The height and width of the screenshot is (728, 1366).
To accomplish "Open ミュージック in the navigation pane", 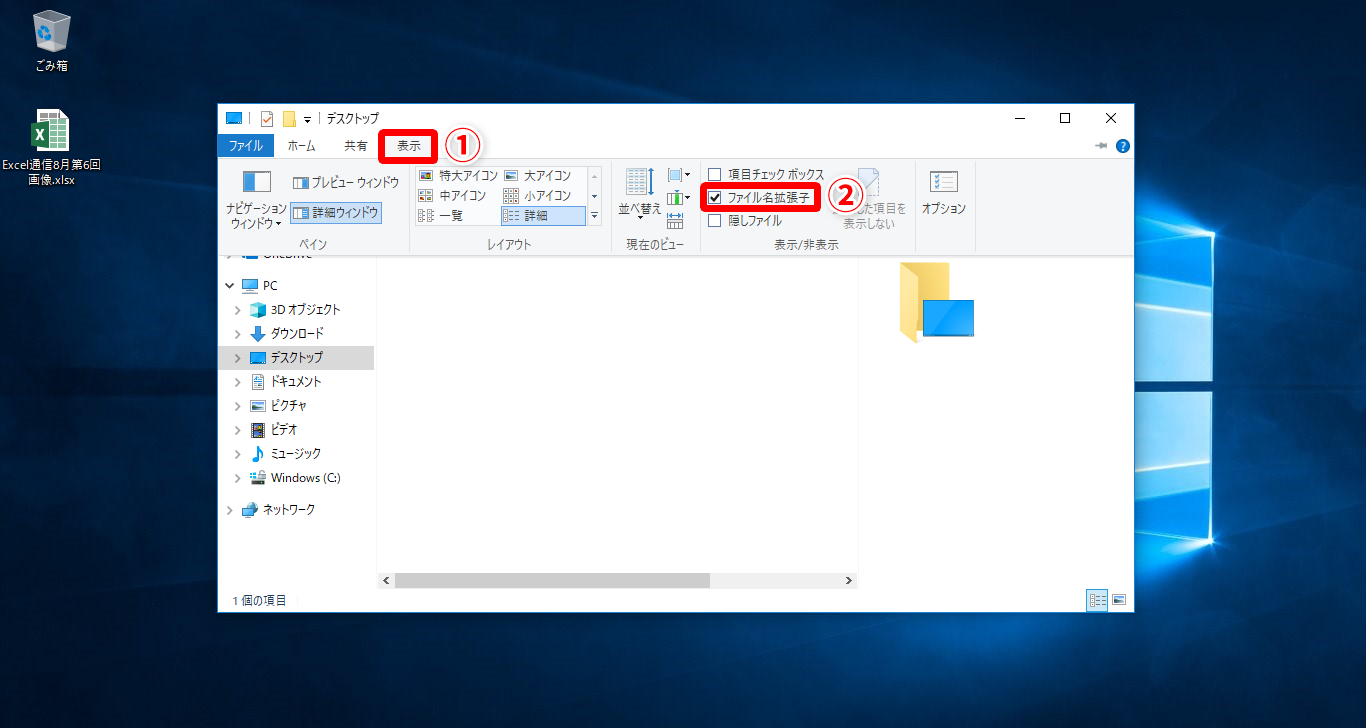I will pos(286,453).
